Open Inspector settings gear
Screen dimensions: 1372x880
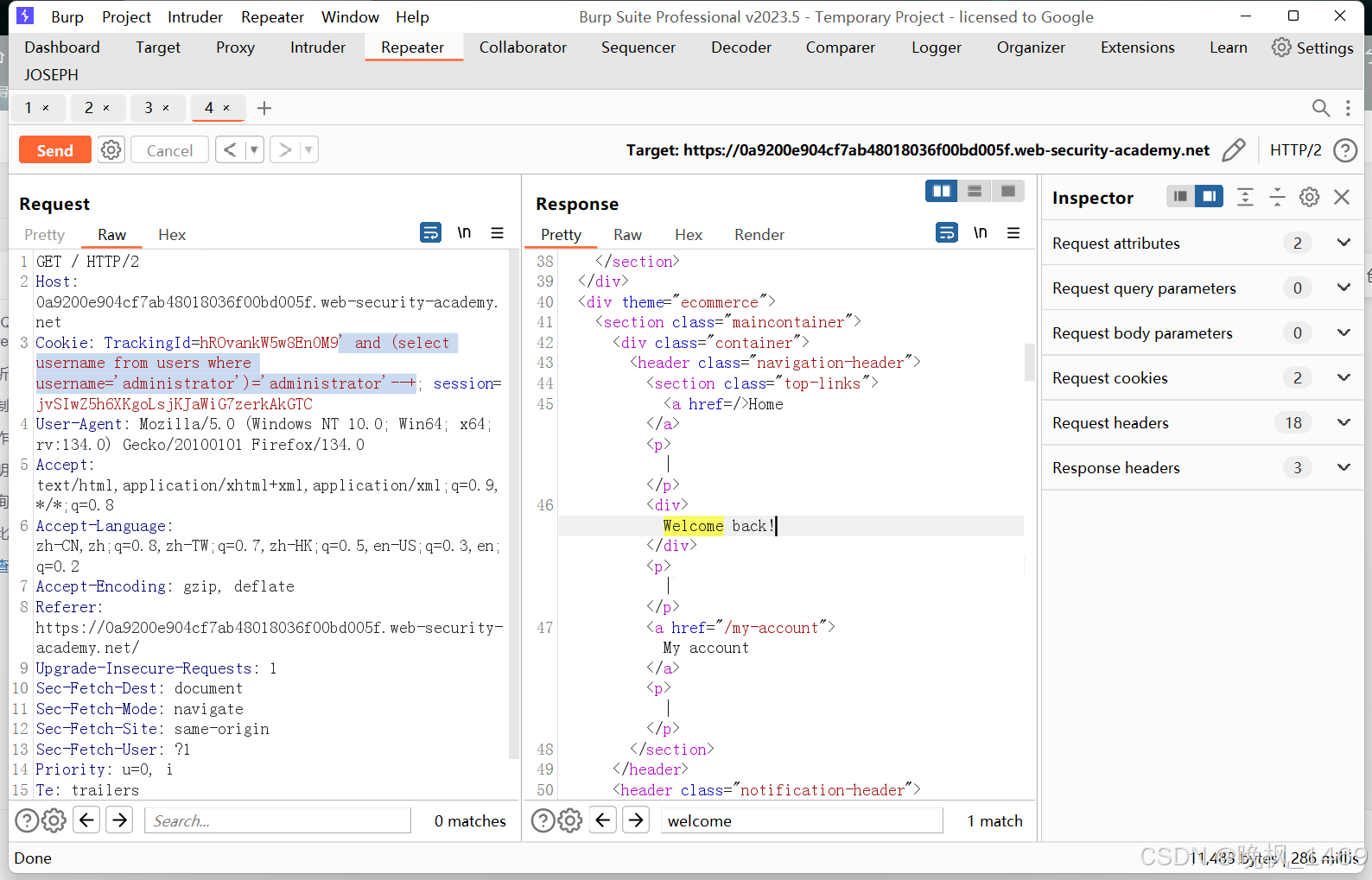[1310, 197]
